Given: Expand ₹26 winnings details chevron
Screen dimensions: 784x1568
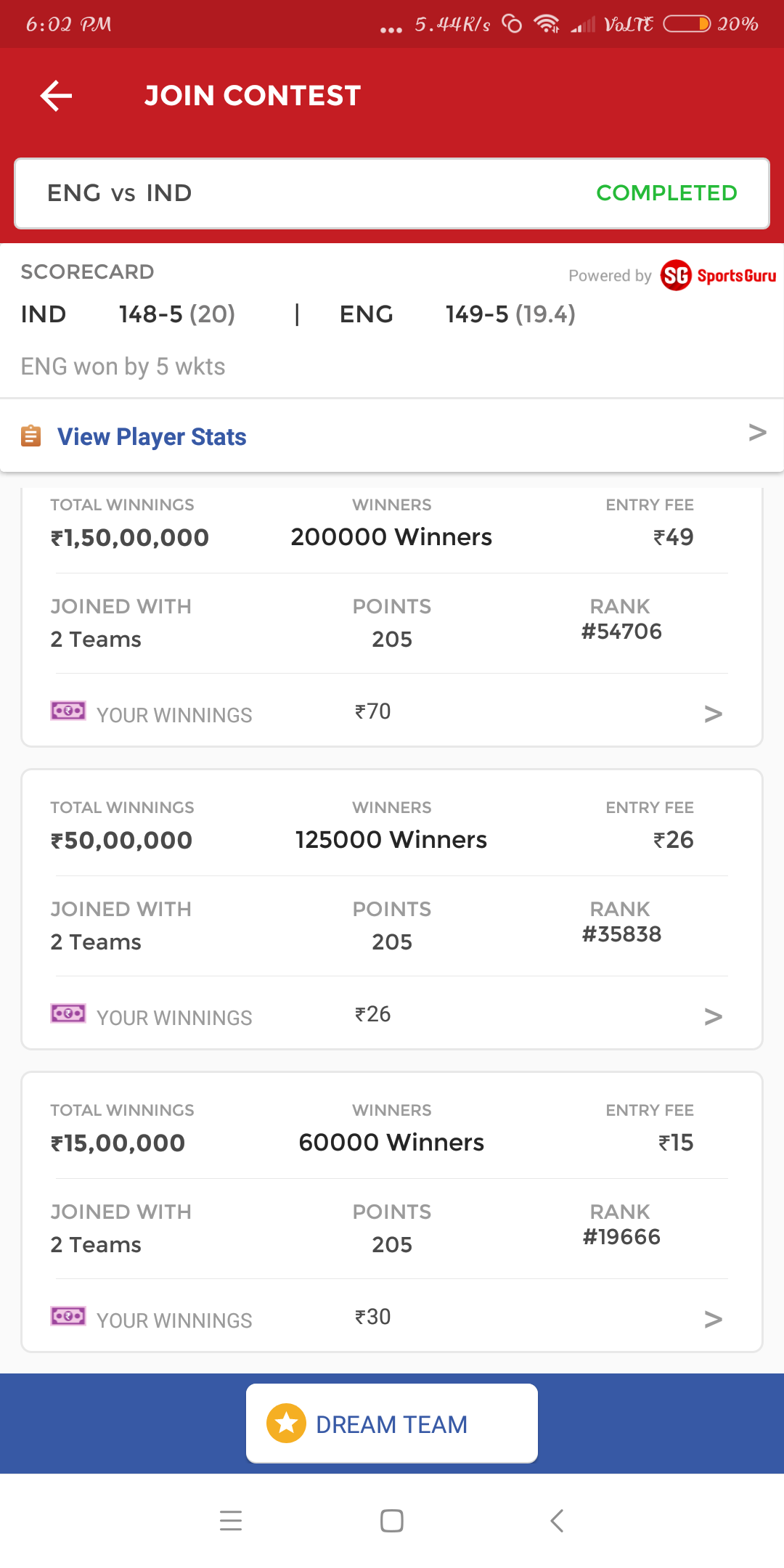Looking at the screenshot, I should 713,1017.
